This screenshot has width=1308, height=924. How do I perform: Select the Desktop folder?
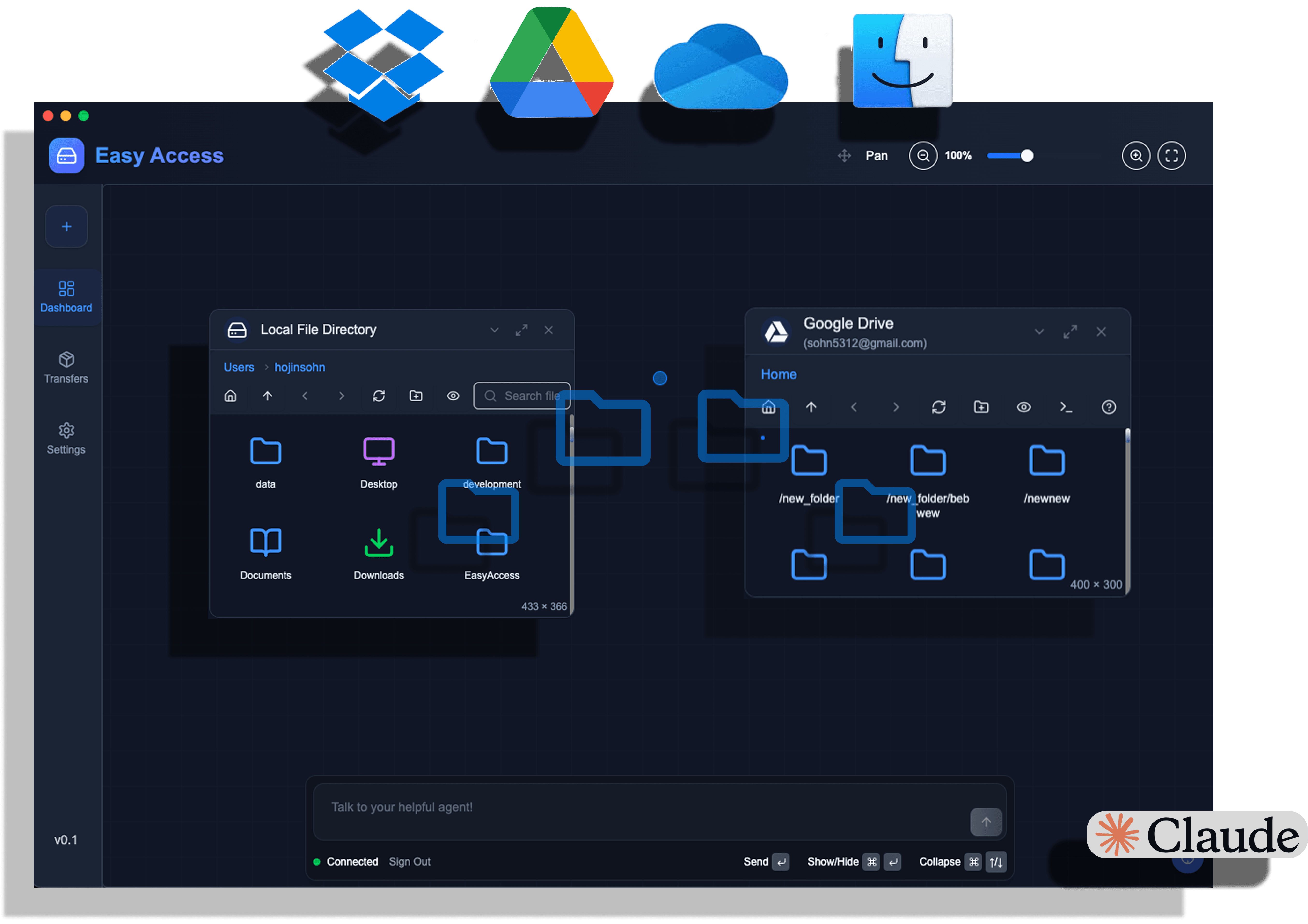click(379, 463)
